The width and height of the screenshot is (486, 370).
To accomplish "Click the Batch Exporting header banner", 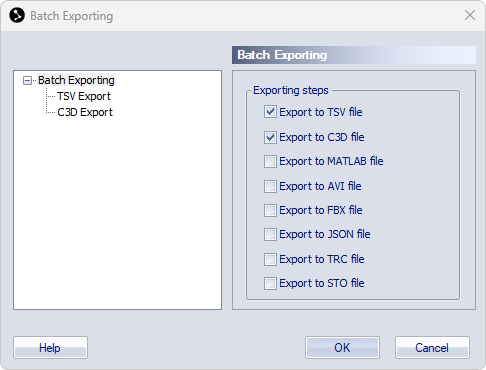I will pyautogui.click(x=354, y=55).
